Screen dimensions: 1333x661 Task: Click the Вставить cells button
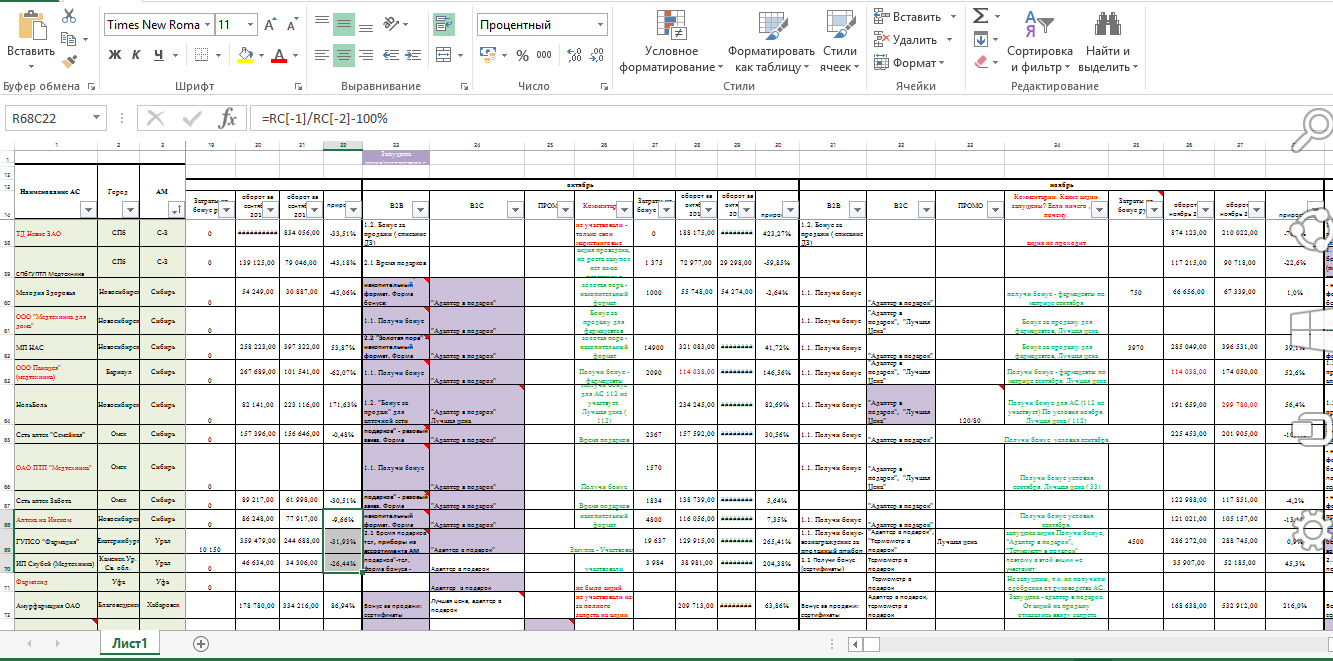[x=907, y=16]
